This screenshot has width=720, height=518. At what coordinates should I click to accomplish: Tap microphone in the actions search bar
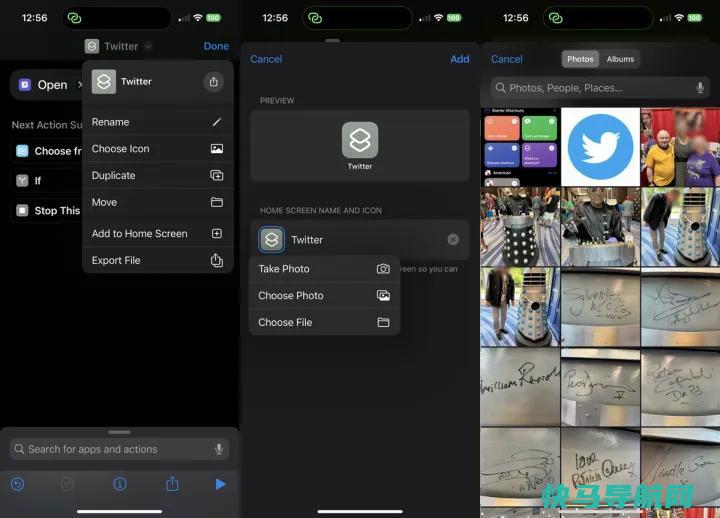(x=219, y=449)
